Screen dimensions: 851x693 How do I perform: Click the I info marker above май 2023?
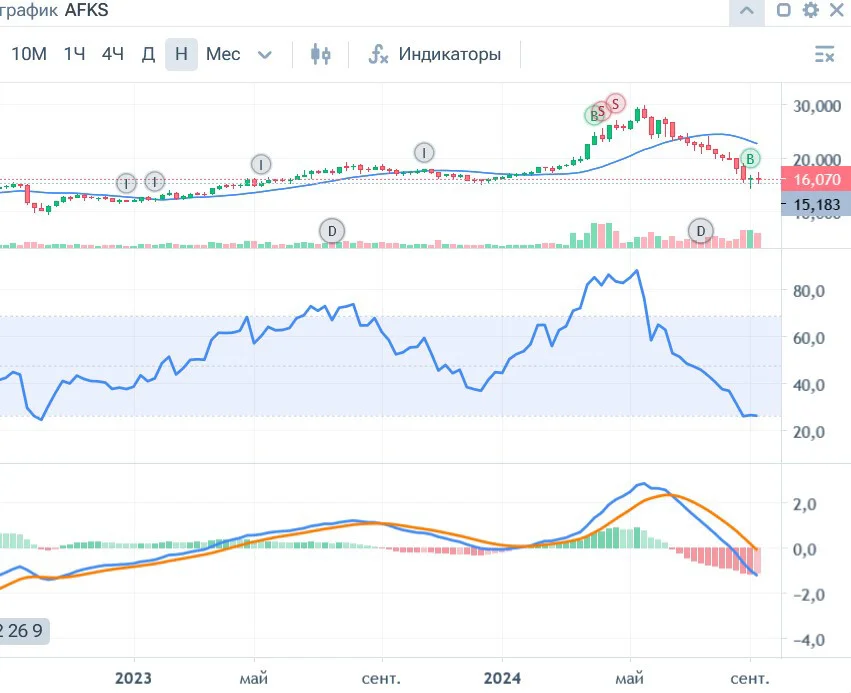pos(261,164)
